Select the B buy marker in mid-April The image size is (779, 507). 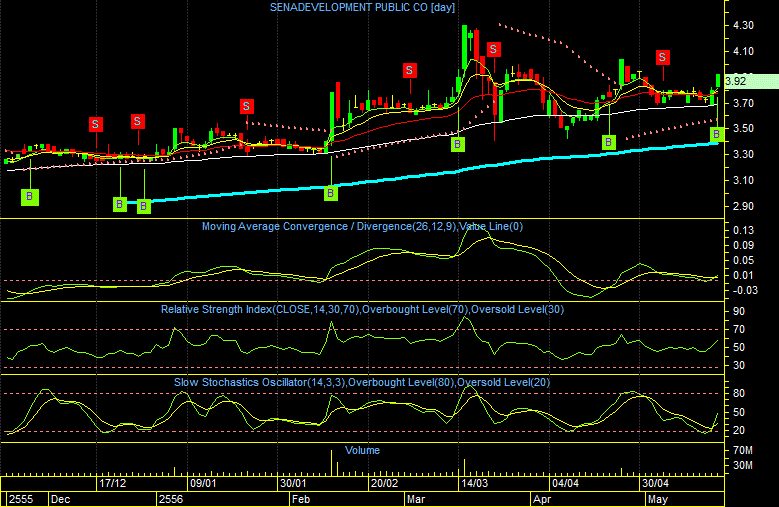click(x=609, y=143)
